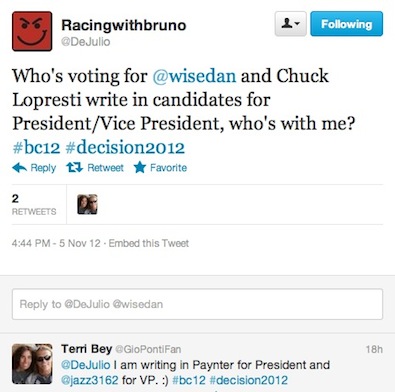Toggle the blue Following button
This screenshot has width=395, height=392.
[347, 24]
